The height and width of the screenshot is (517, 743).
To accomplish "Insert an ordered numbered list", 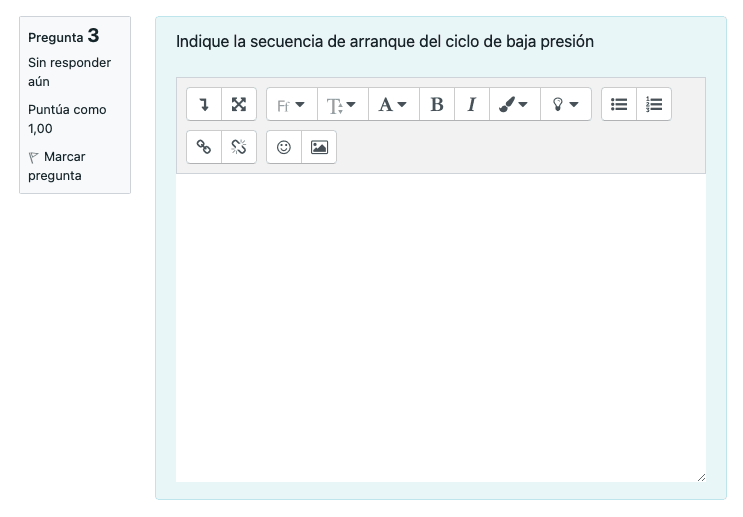I will coord(654,104).
